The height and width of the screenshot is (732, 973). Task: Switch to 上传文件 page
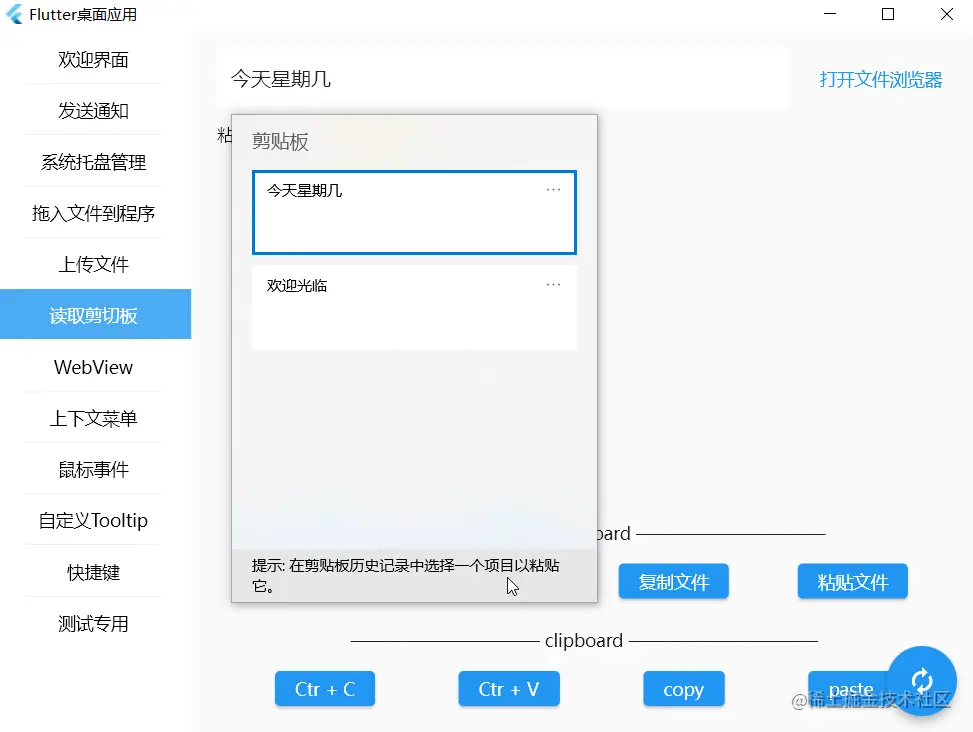coord(93,264)
